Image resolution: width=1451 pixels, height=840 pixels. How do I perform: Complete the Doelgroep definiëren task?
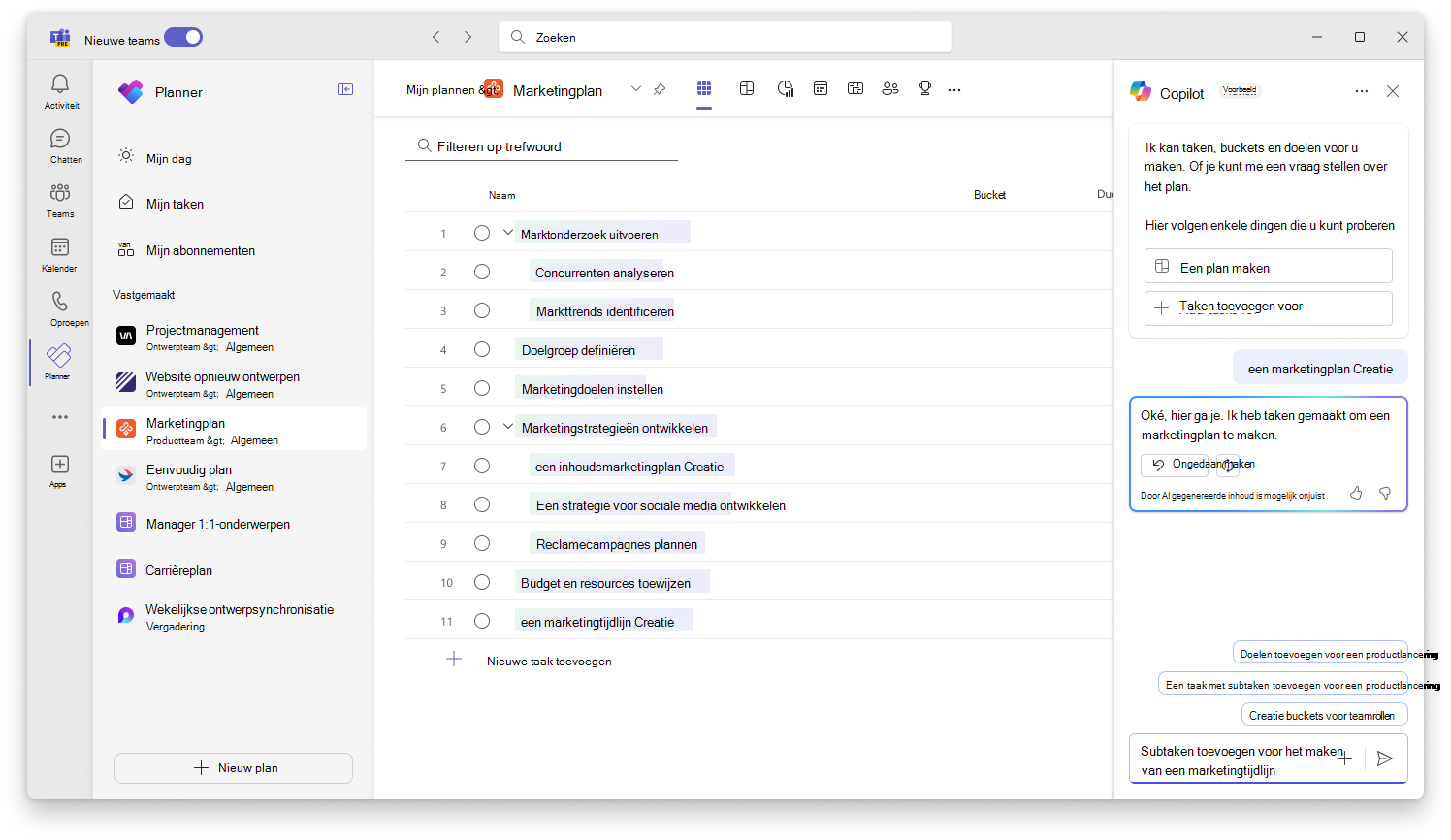(x=482, y=349)
